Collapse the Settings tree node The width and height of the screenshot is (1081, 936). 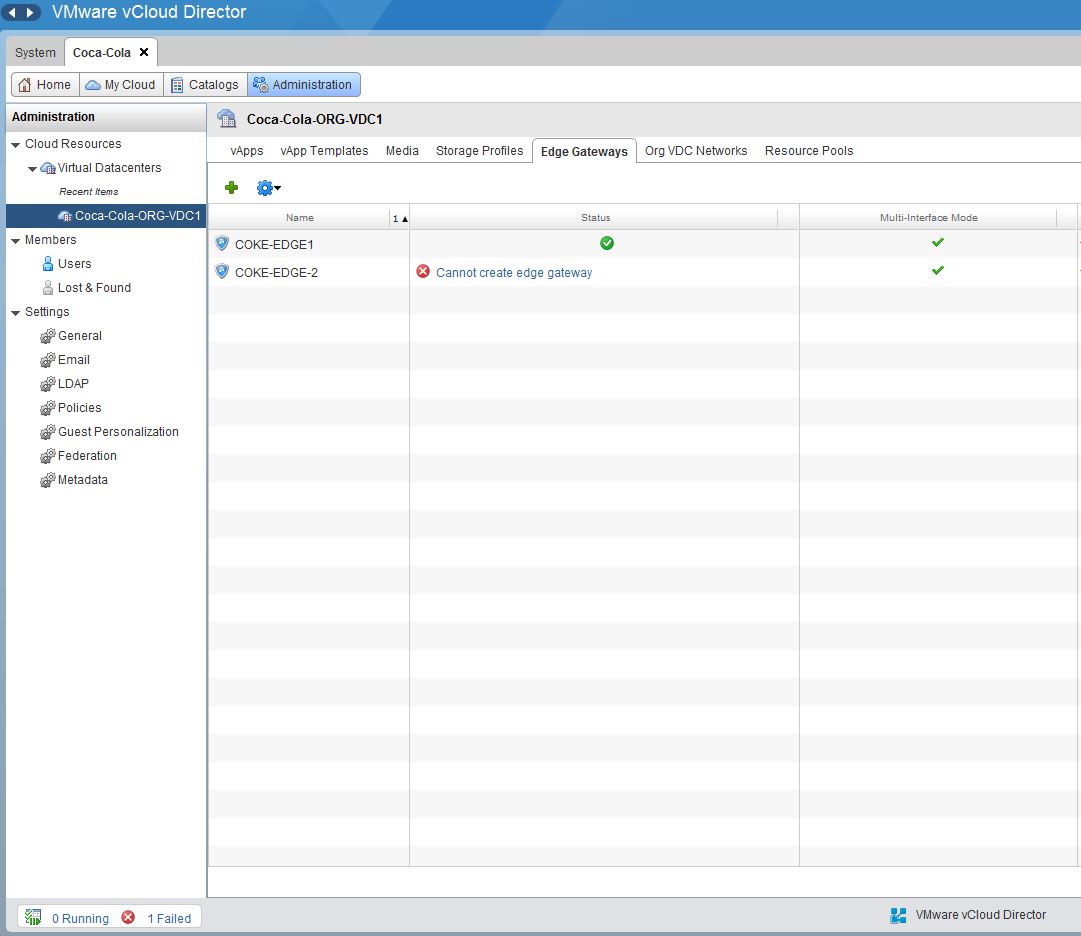click(x=15, y=313)
